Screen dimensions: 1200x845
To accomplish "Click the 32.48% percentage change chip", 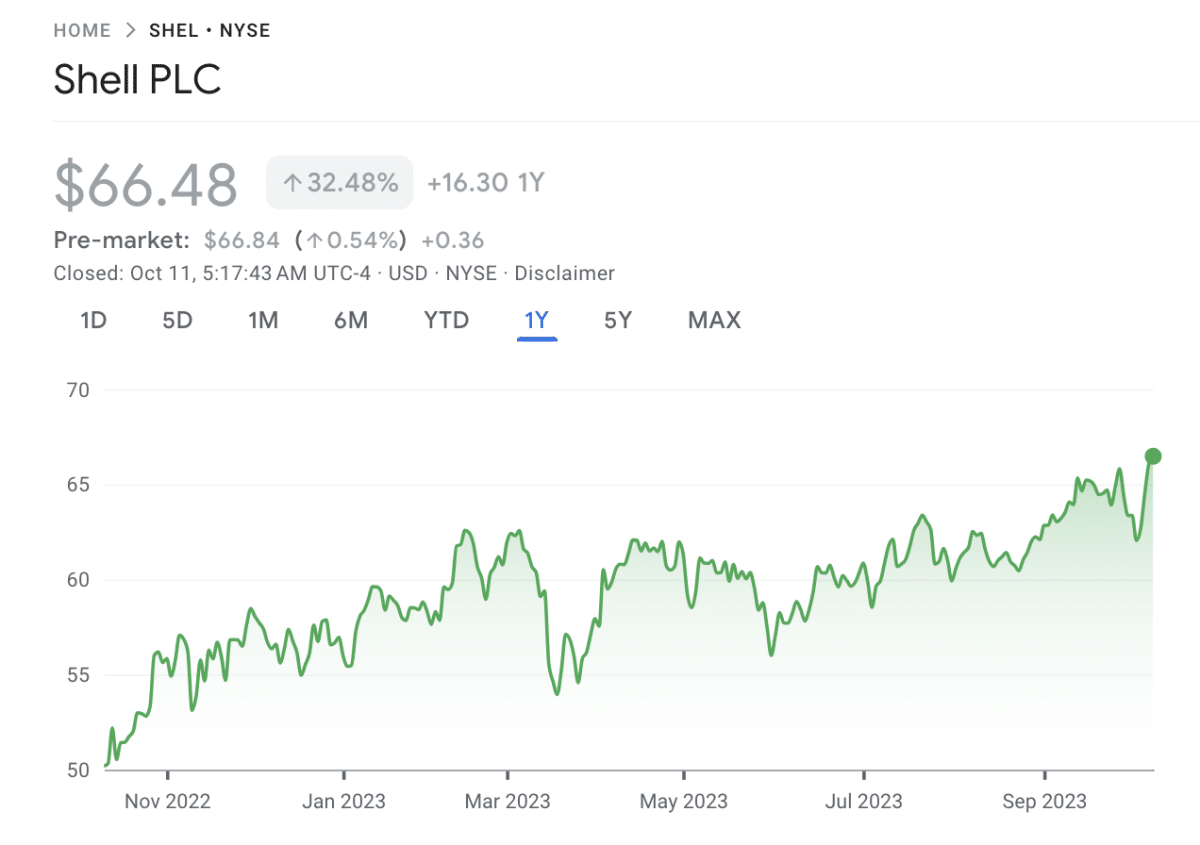I will tap(338, 182).
